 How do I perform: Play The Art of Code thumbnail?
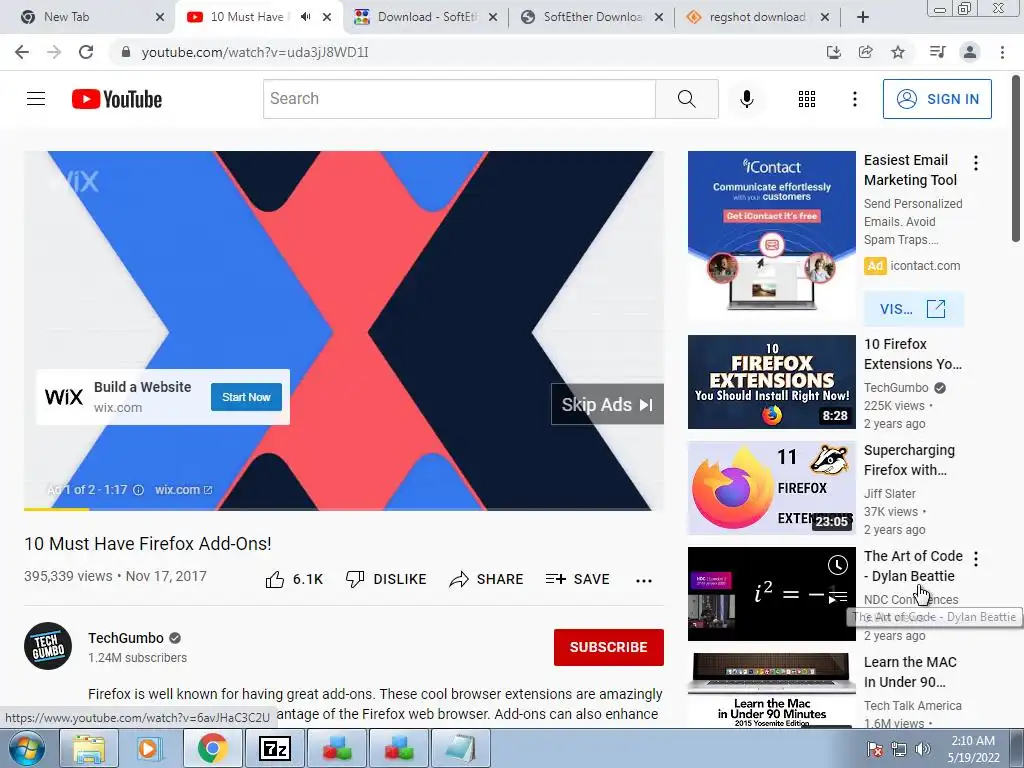[x=771, y=594]
